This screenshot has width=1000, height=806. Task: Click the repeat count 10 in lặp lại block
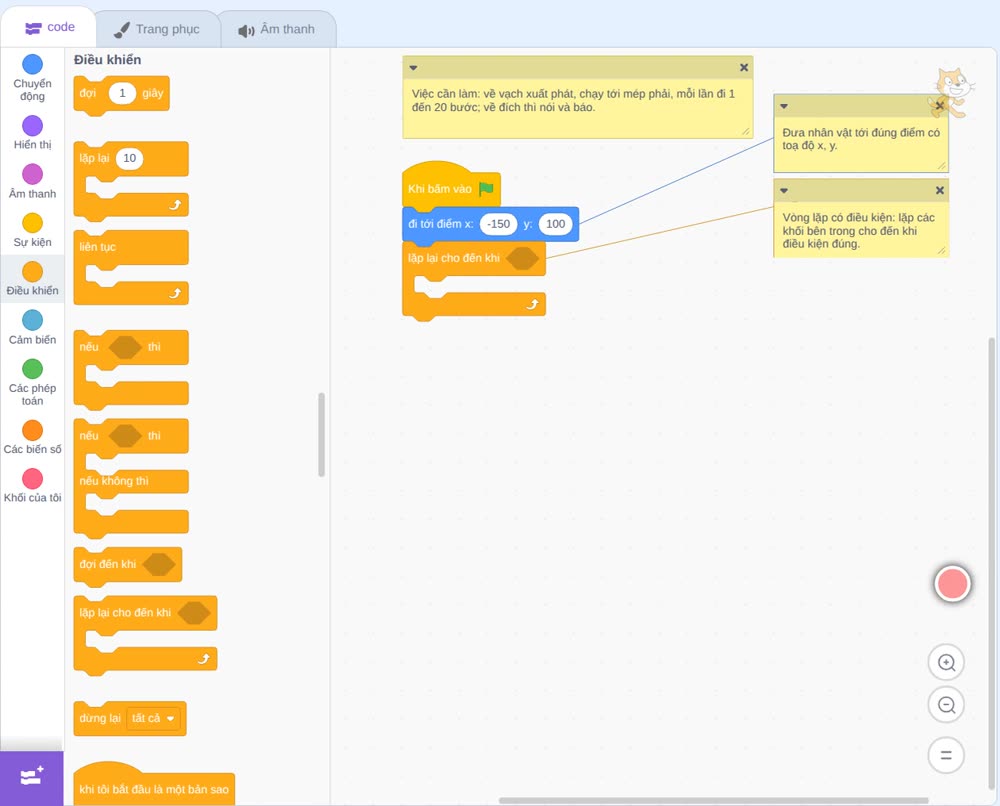point(129,158)
